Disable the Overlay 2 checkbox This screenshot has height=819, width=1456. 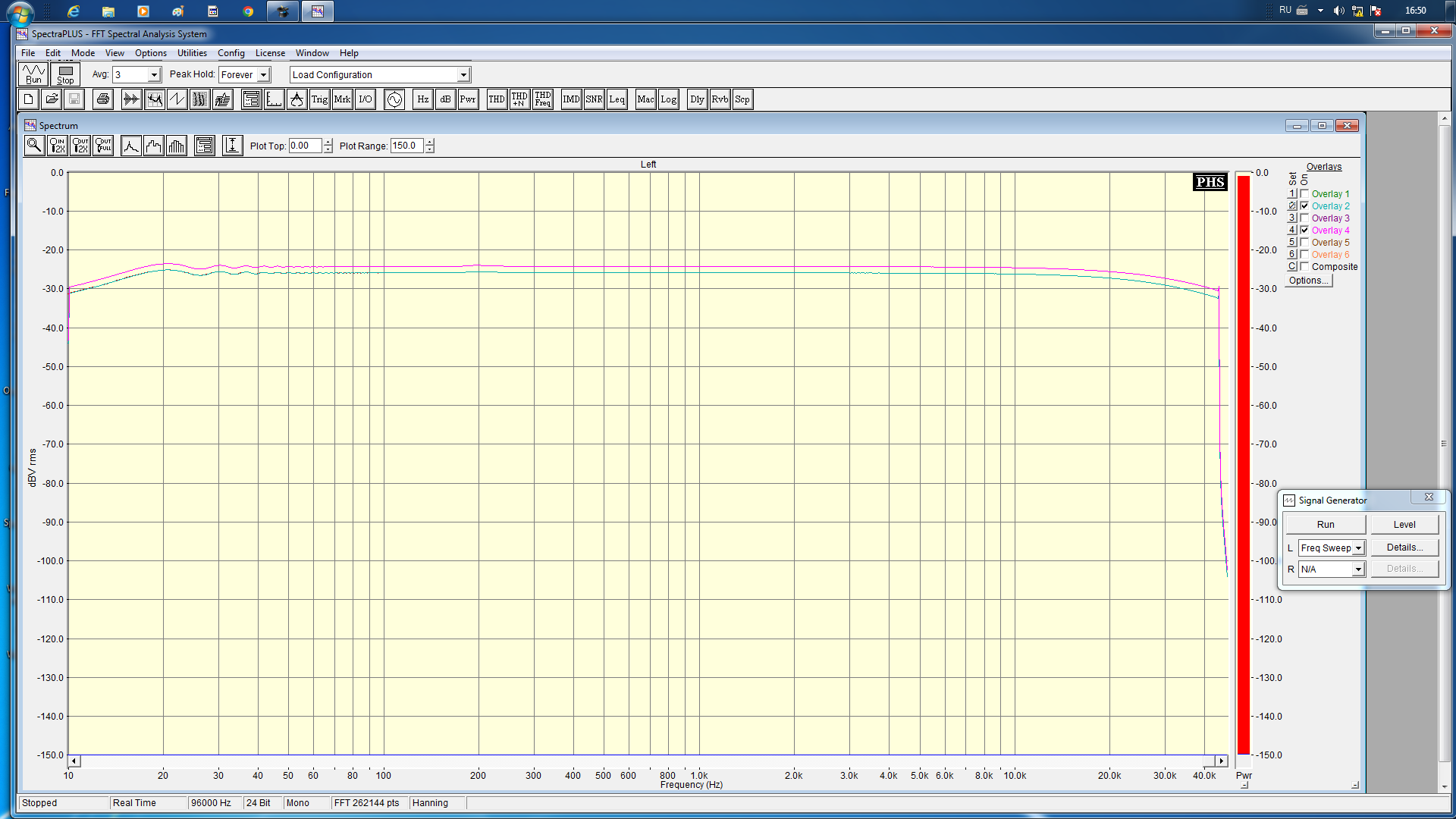pos(1304,206)
